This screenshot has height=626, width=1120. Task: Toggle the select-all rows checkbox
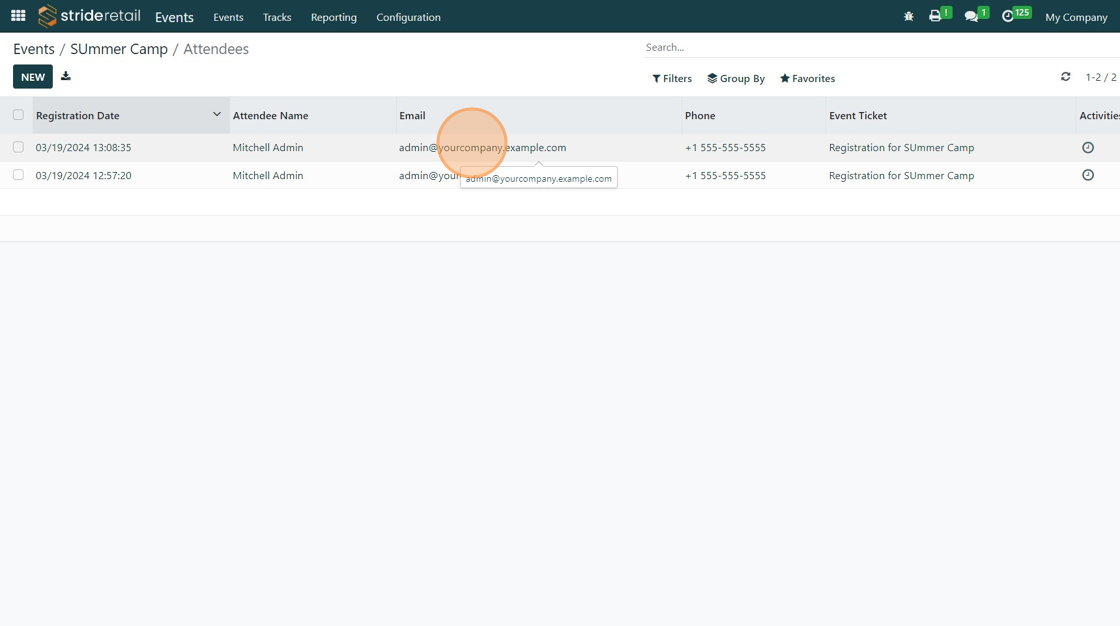19,114
